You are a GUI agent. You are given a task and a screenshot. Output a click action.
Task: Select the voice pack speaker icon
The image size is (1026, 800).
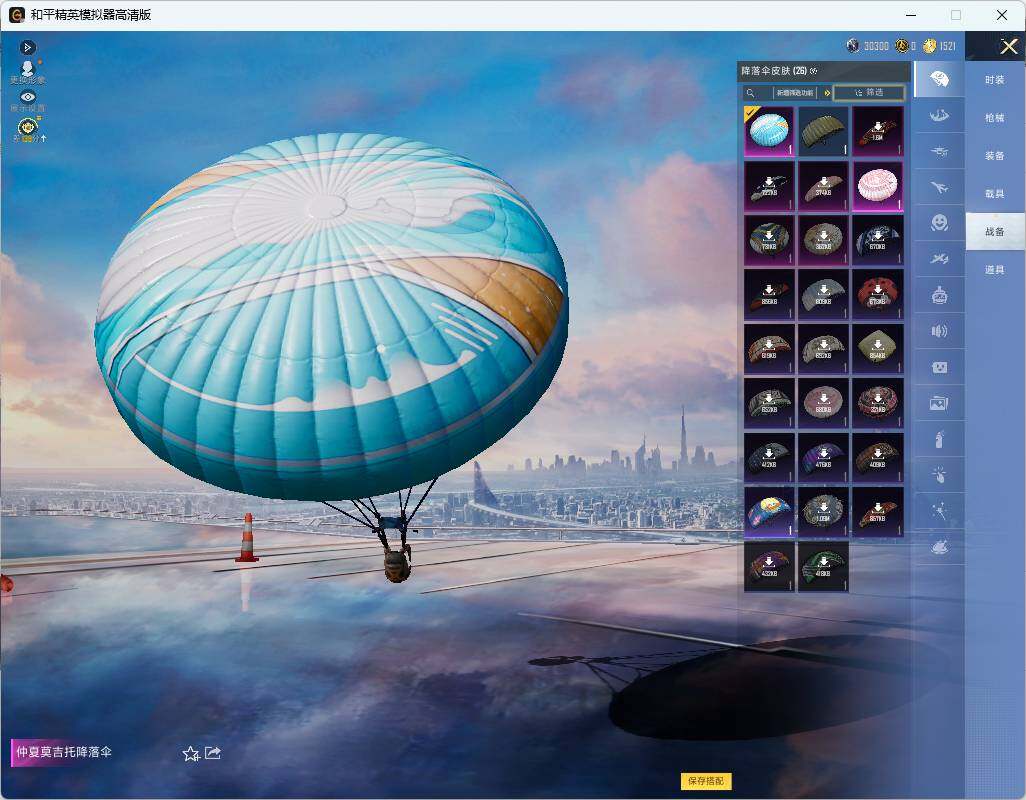[x=939, y=331]
